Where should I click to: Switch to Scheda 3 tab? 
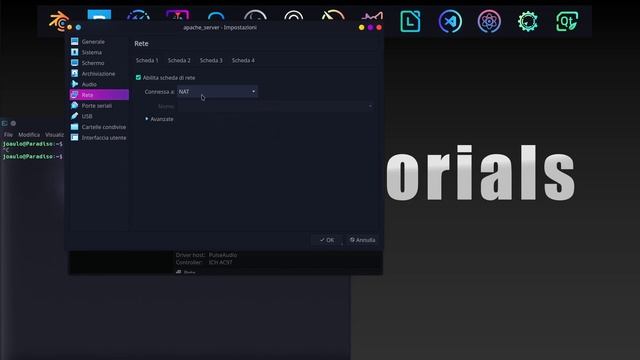(x=211, y=60)
